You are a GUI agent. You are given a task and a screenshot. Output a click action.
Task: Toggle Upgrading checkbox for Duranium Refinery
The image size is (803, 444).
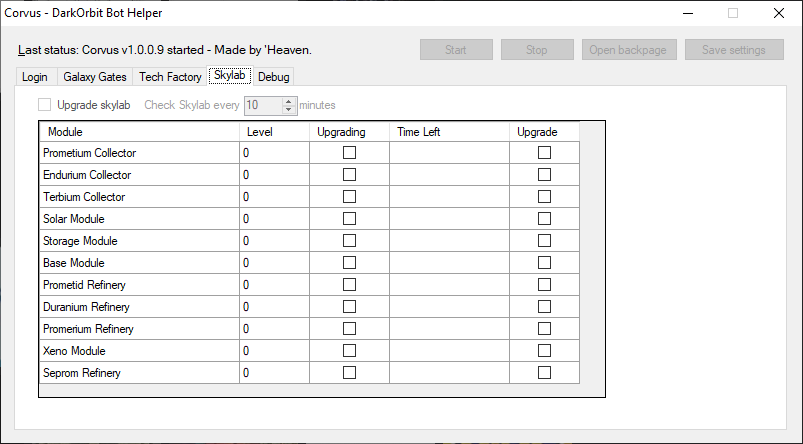pyautogui.click(x=349, y=307)
